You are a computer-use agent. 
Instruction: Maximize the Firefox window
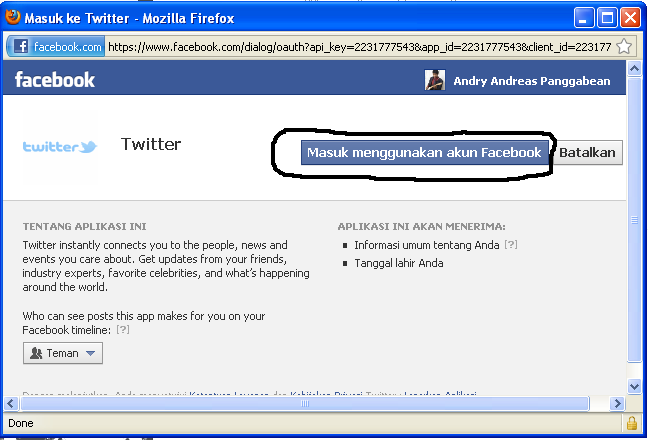(607, 18)
